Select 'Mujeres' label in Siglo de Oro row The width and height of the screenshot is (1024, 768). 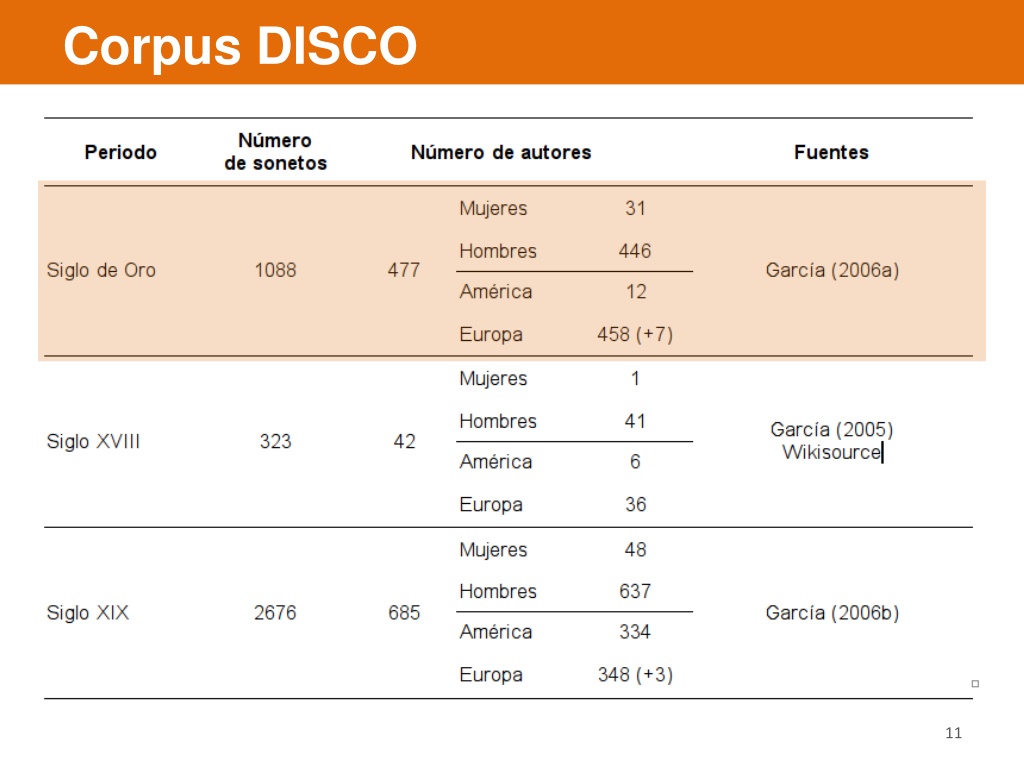coord(493,209)
